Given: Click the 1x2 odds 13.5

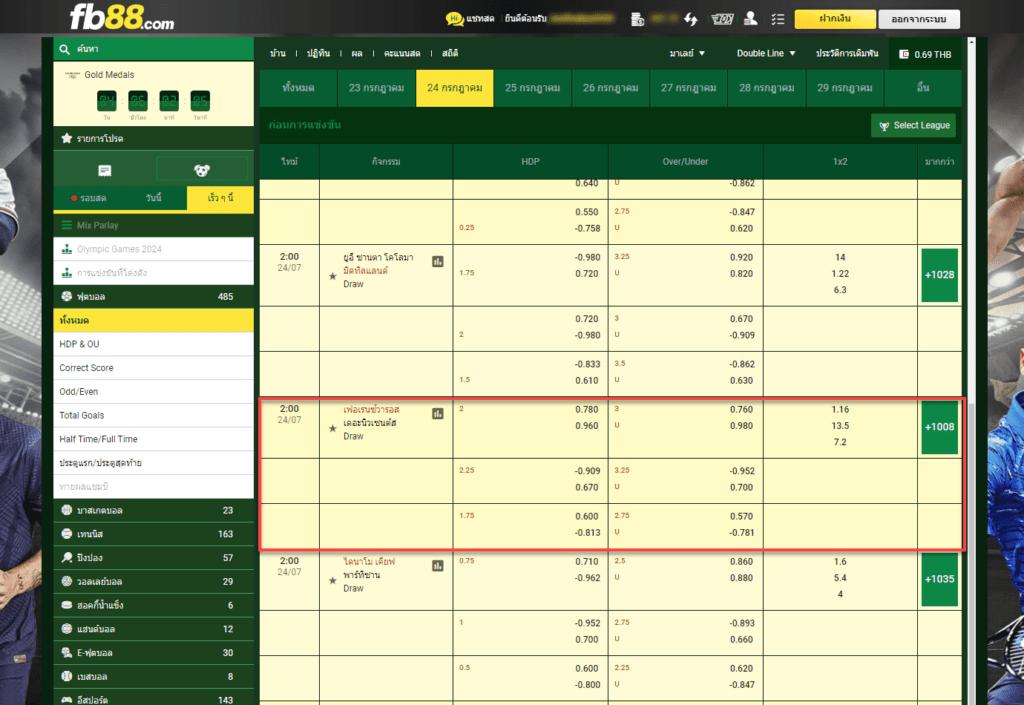Looking at the screenshot, I should [840, 426].
